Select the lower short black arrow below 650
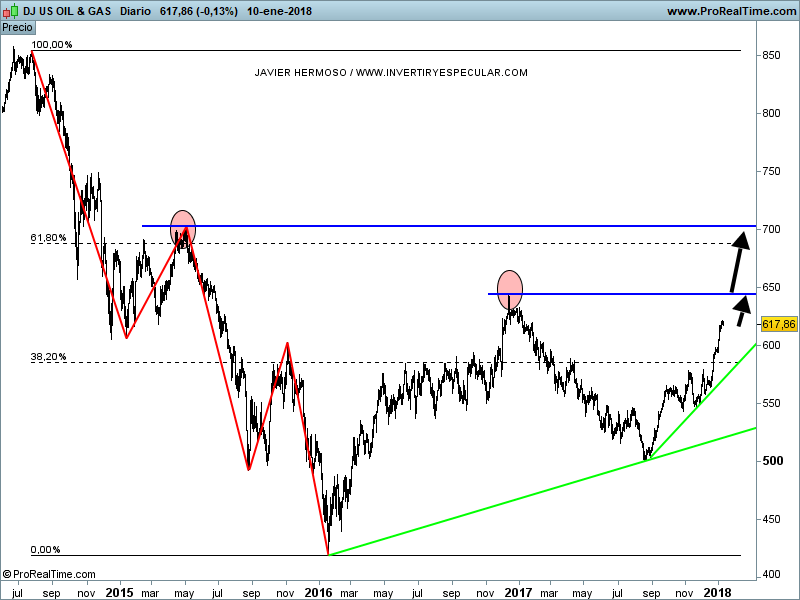800x600 pixels. click(742, 312)
